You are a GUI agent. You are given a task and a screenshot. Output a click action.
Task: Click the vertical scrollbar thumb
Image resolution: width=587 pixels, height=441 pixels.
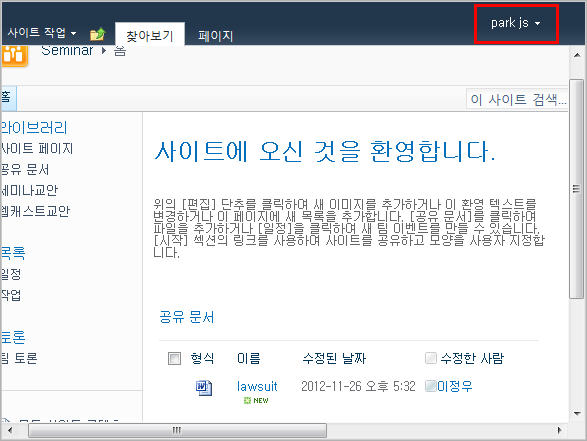[577, 189]
